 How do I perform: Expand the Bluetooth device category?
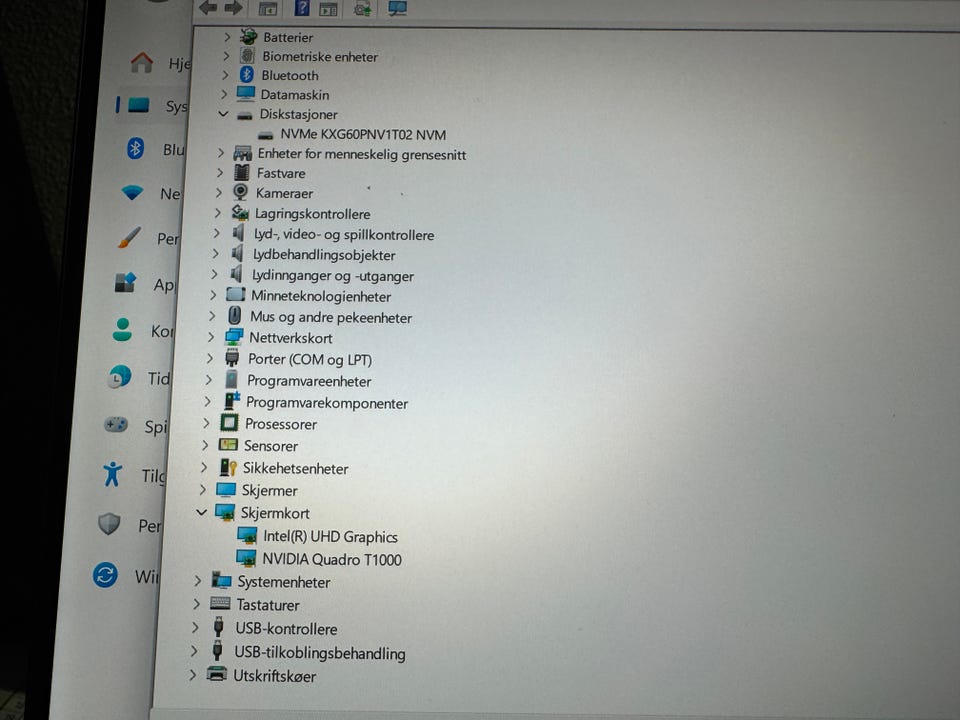tap(225, 75)
